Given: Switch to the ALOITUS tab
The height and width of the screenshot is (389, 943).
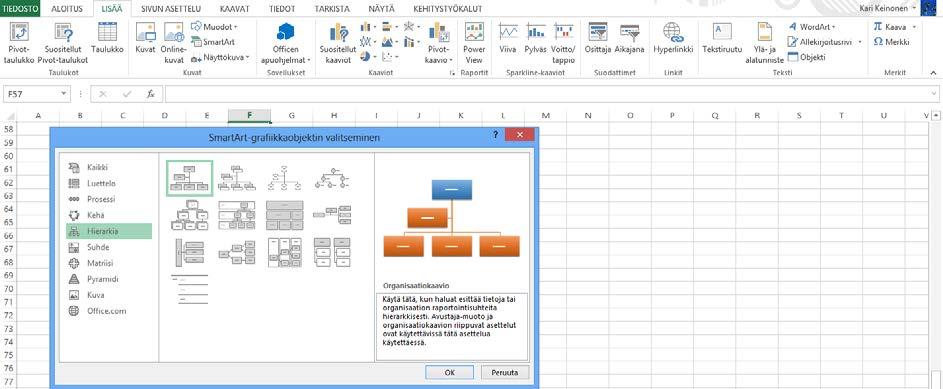Looking at the screenshot, I should 67,9.
